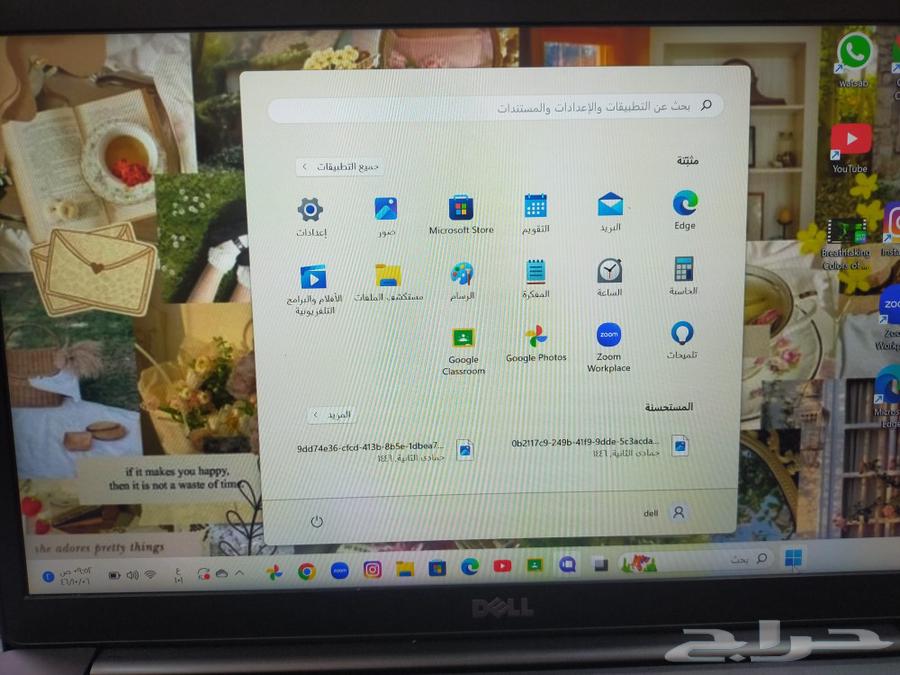The width and height of the screenshot is (900, 675).
Task: Open WhatsApp desktop shortcut
Action: pyautogui.click(x=854, y=60)
